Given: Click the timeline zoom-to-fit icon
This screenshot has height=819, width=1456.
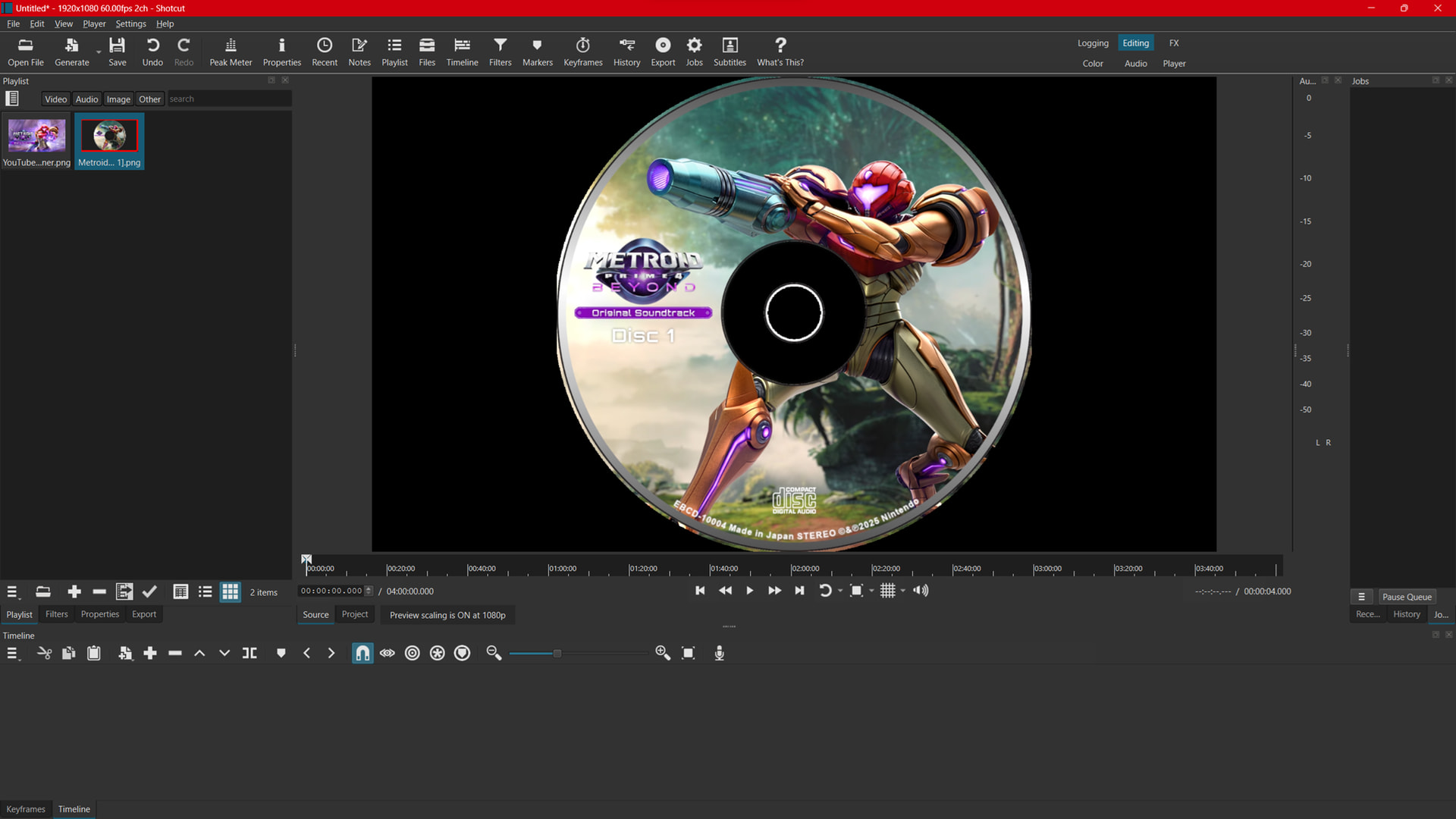Looking at the screenshot, I should tap(689, 653).
